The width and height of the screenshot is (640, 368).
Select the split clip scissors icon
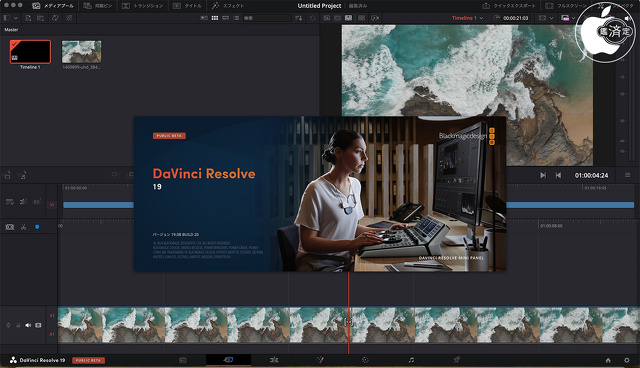point(23,227)
